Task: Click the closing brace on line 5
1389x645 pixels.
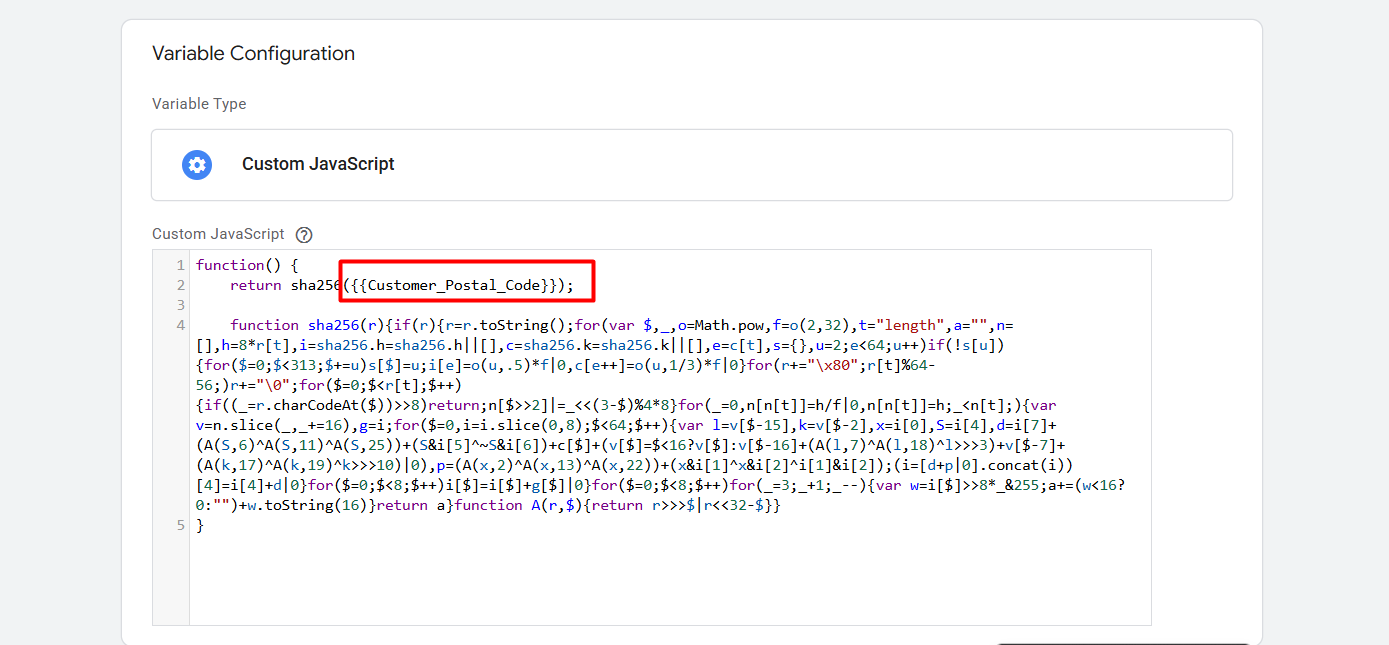Action: coord(200,525)
